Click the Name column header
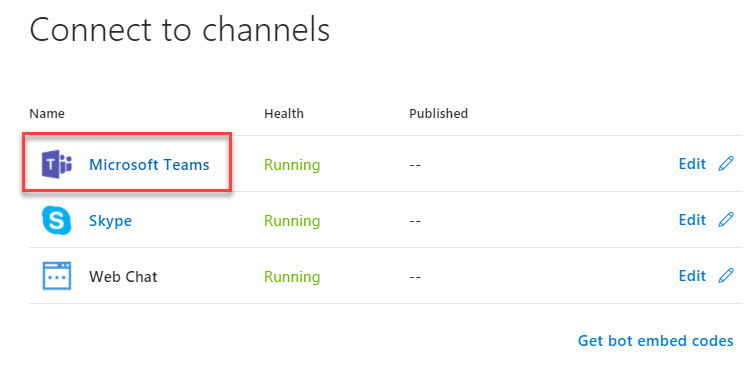The image size is (752, 366). pos(47,114)
